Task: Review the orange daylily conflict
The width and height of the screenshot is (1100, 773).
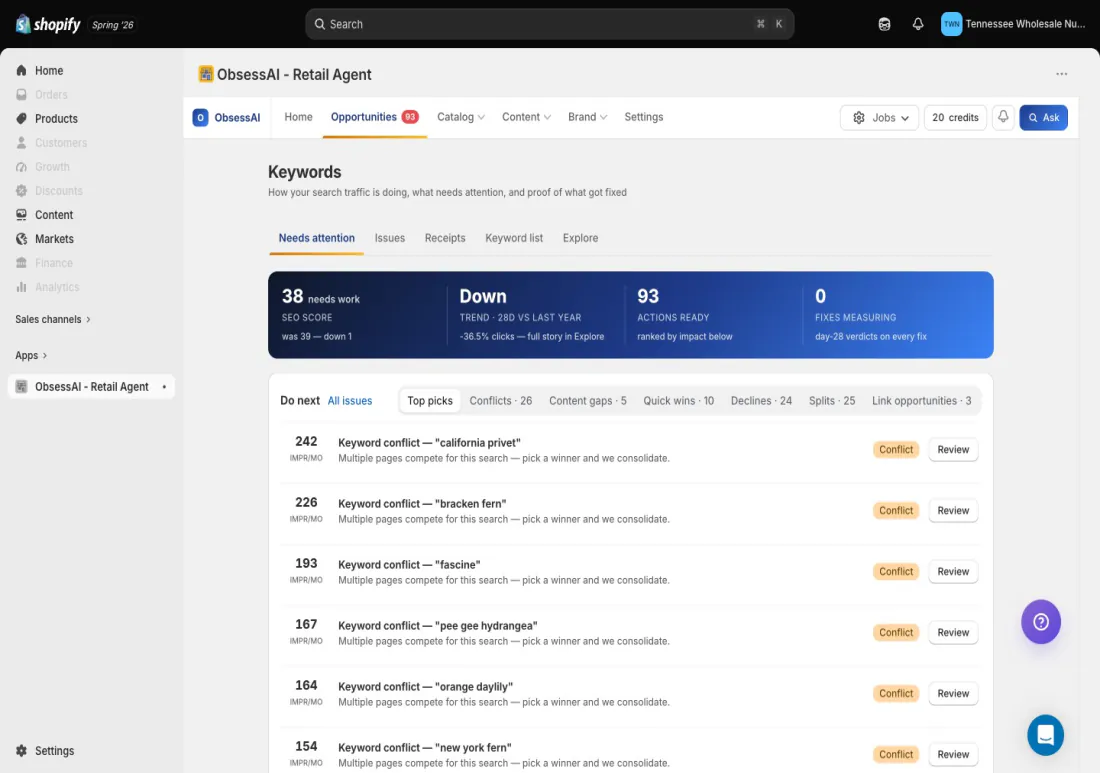Action: pyautogui.click(x=953, y=694)
